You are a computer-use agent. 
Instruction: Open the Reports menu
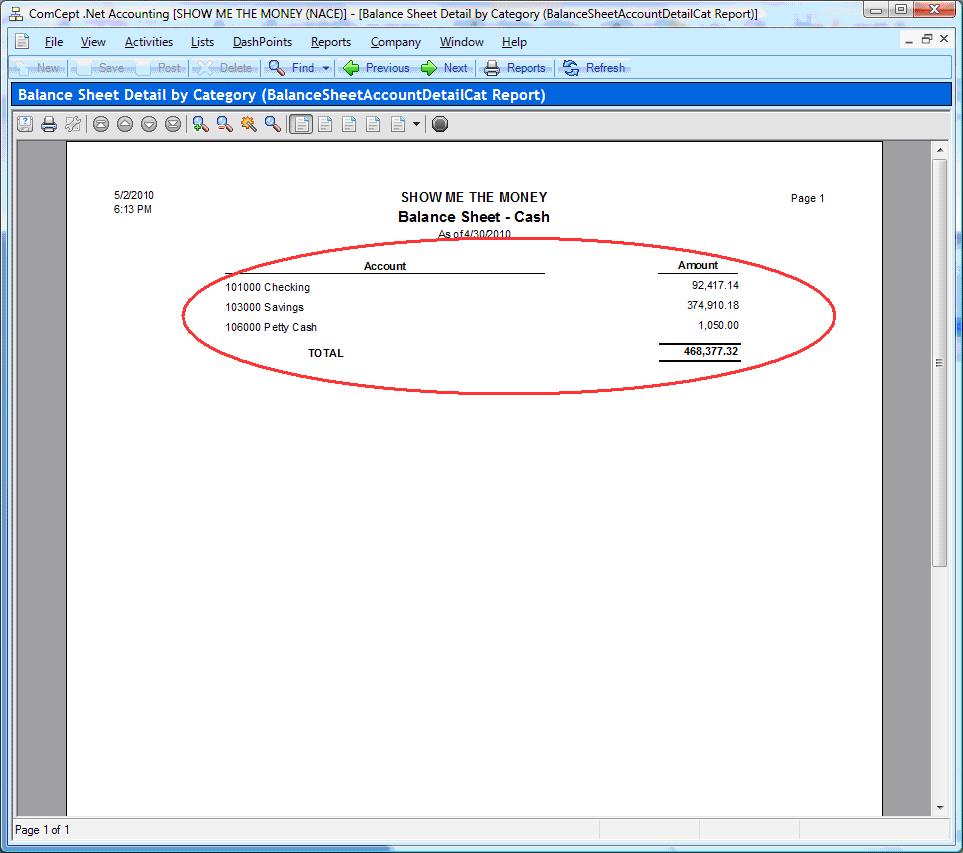(330, 42)
